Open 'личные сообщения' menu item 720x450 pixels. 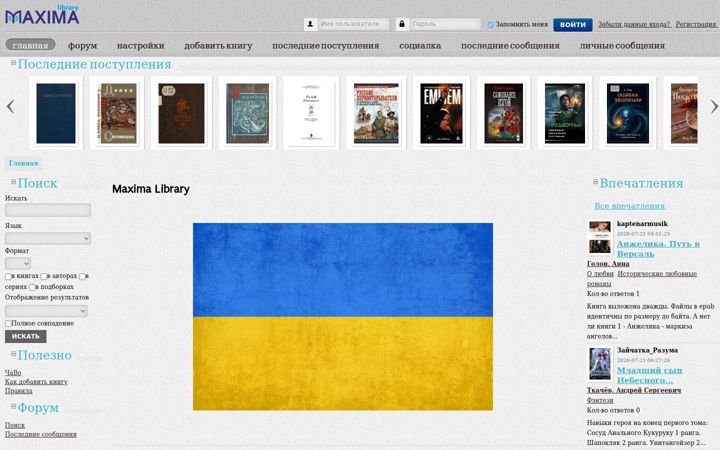click(622, 45)
